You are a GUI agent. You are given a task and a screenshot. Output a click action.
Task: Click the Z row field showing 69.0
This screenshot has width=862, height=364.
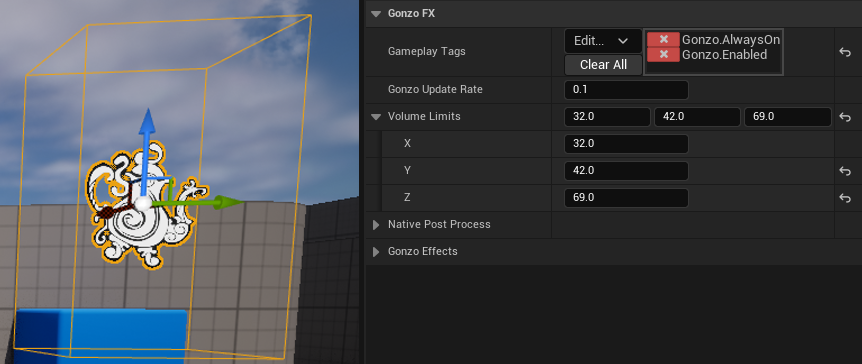626,198
